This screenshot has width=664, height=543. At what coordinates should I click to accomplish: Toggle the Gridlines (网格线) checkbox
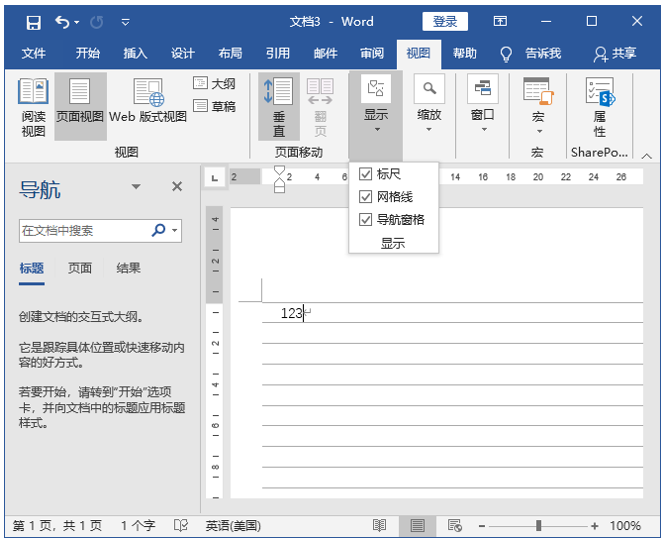click(x=366, y=197)
